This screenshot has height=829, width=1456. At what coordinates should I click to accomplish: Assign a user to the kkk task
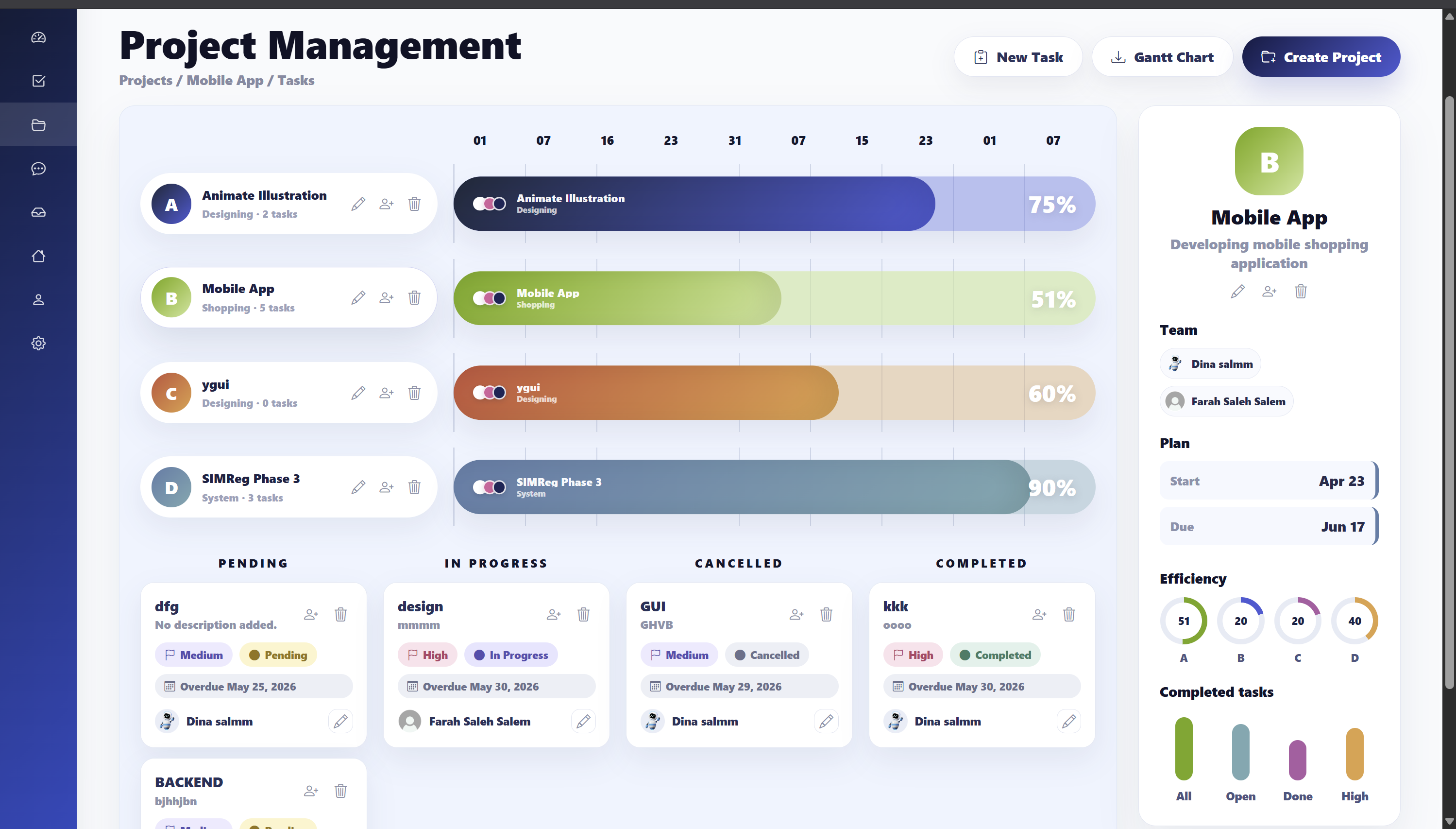tap(1039, 614)
